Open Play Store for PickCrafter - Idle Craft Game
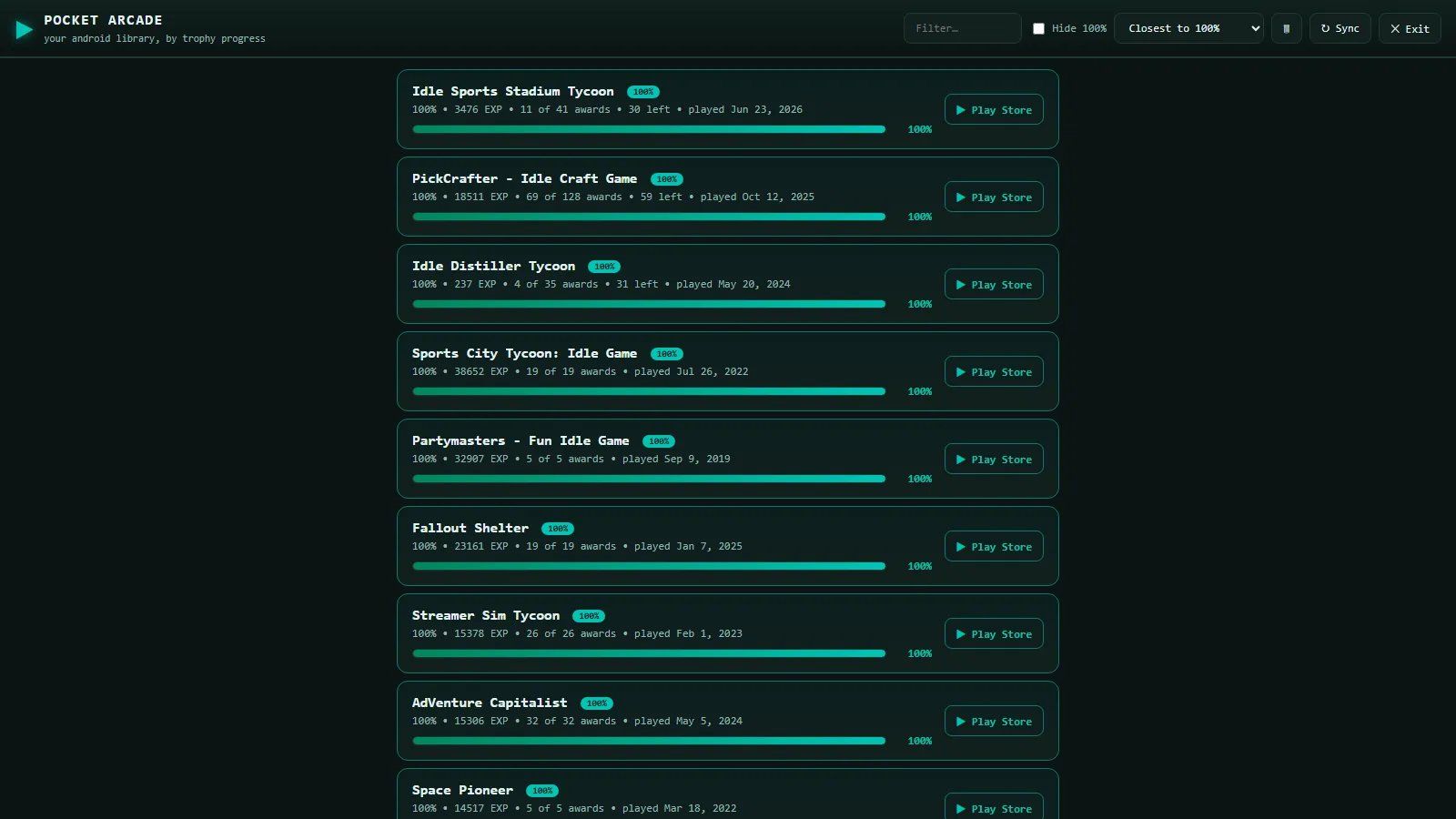Viewport: 1456px width, 819px height. coord(994,197)
